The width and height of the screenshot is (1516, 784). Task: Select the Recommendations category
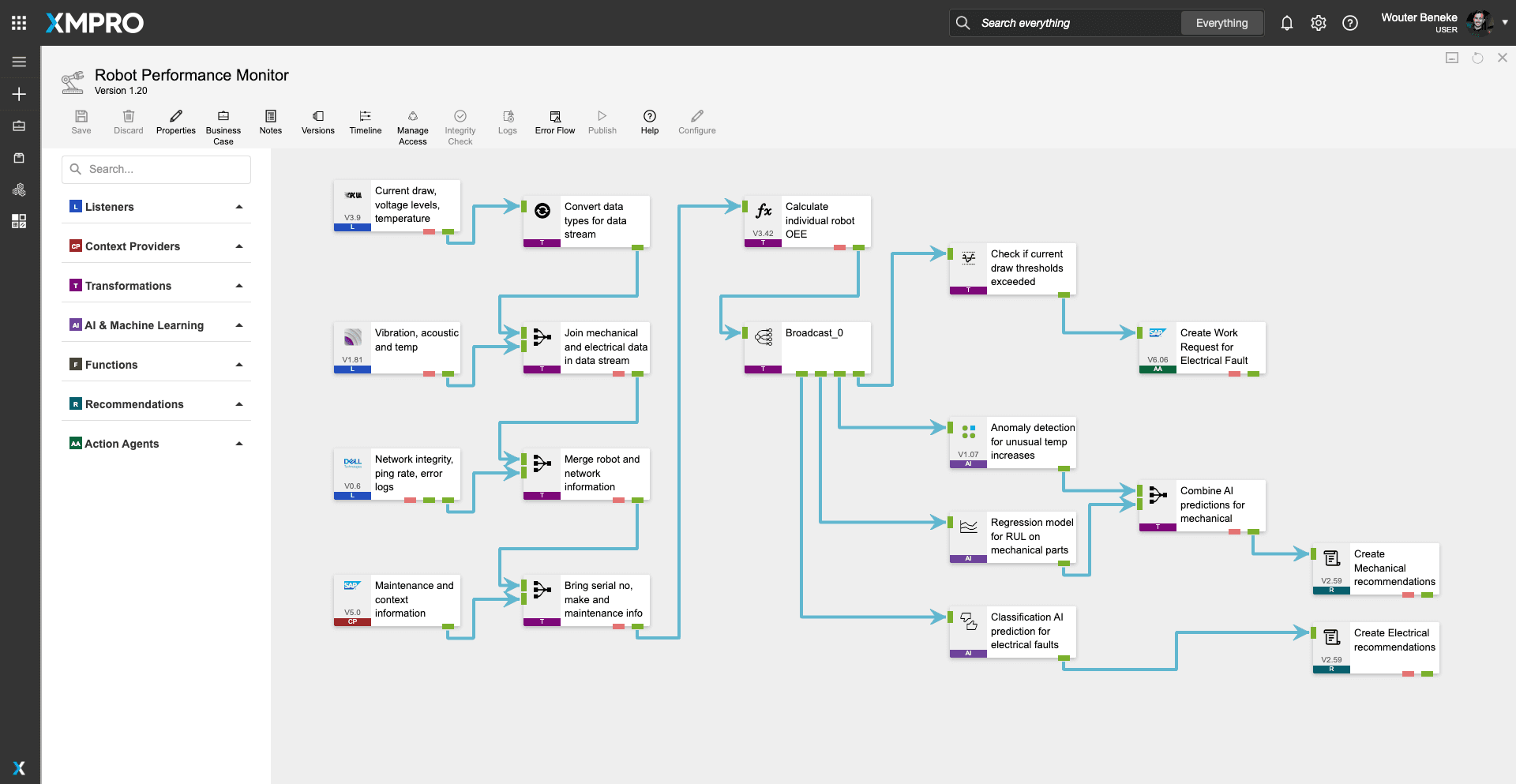[x=134, y=404]
